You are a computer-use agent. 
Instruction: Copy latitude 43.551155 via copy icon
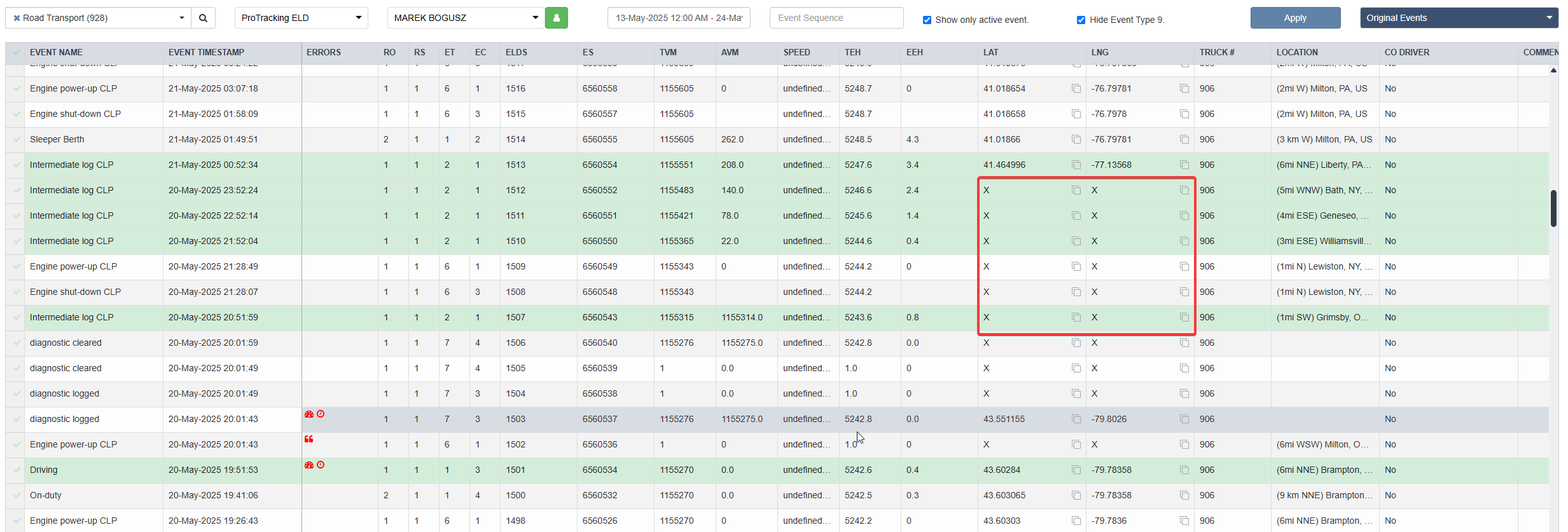1076,419
